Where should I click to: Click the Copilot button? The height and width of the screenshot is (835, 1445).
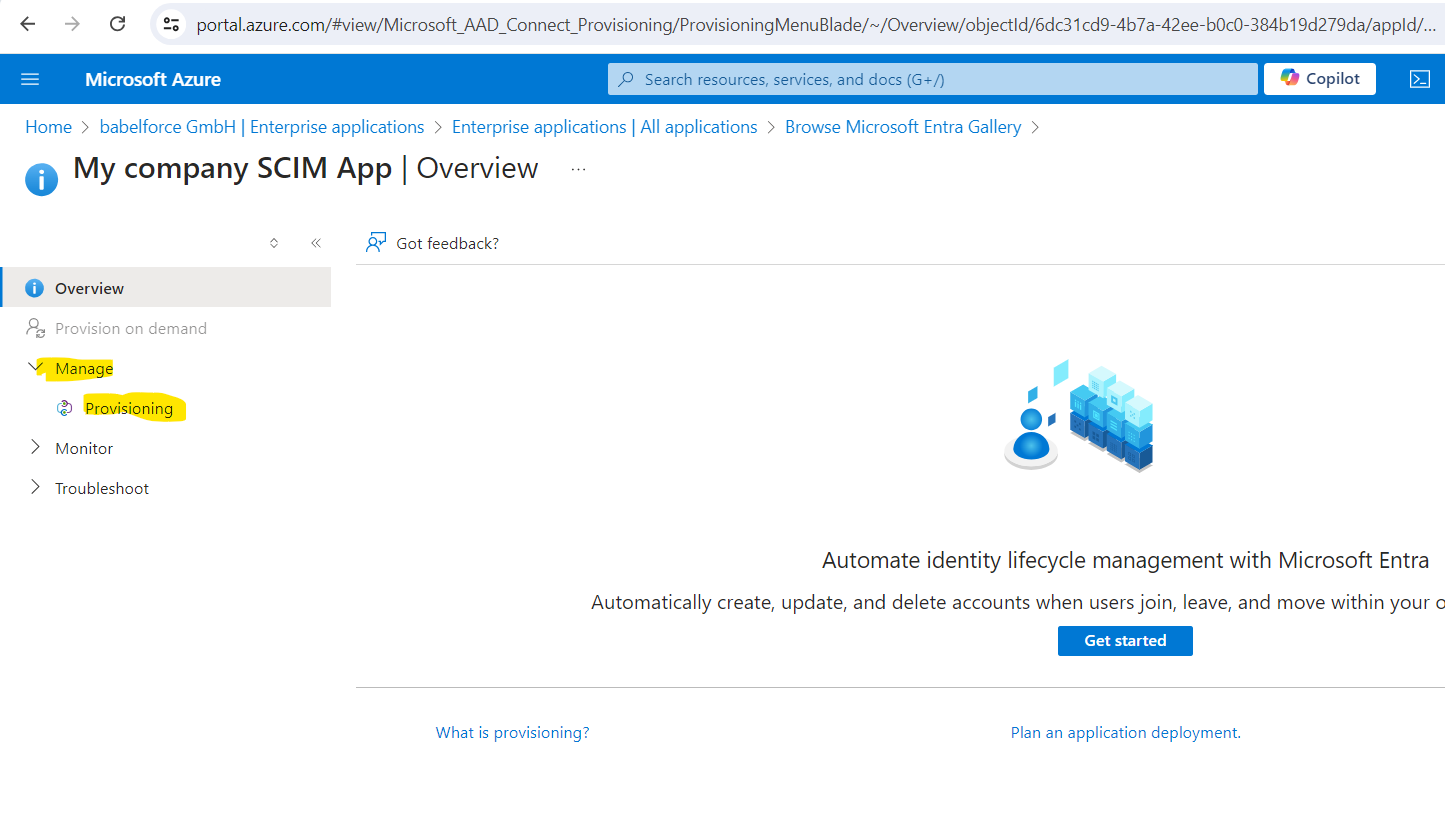1320,79
